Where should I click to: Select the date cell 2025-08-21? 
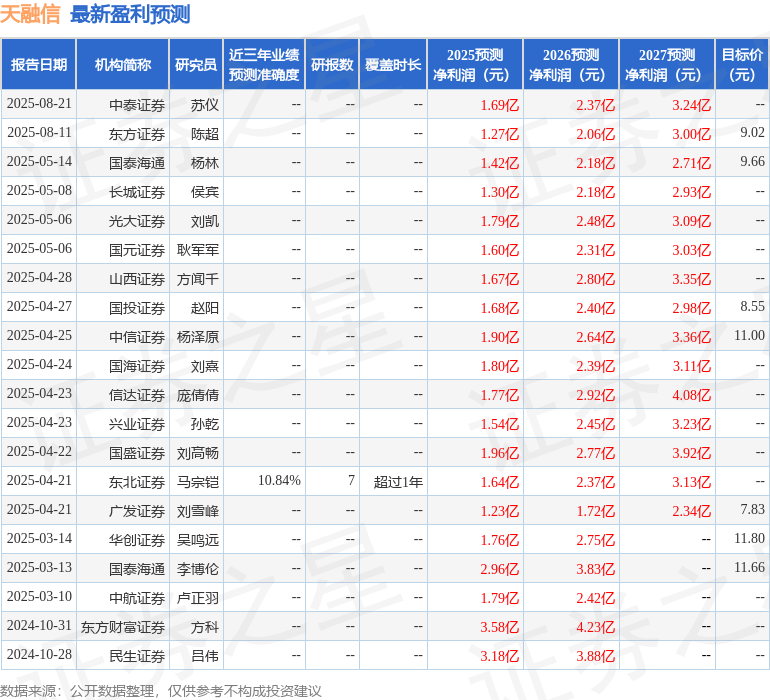click(x=39, y=104)
